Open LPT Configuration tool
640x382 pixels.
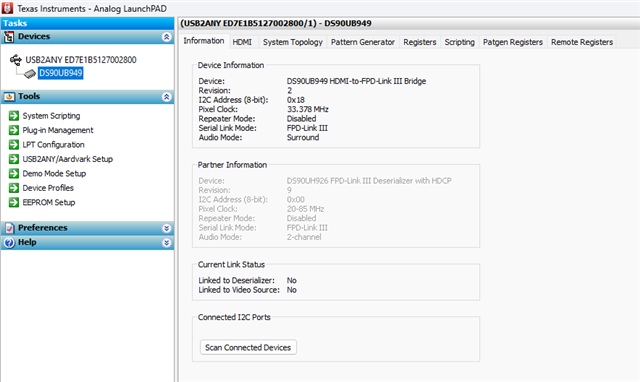[53, 144]
